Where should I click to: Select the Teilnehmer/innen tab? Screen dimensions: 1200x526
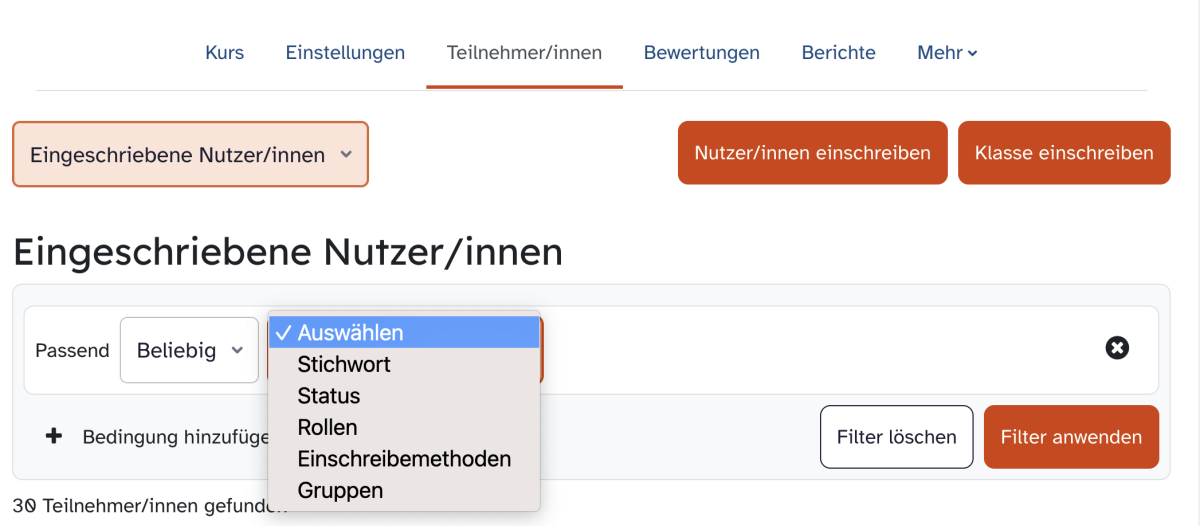tap(524, 52)
